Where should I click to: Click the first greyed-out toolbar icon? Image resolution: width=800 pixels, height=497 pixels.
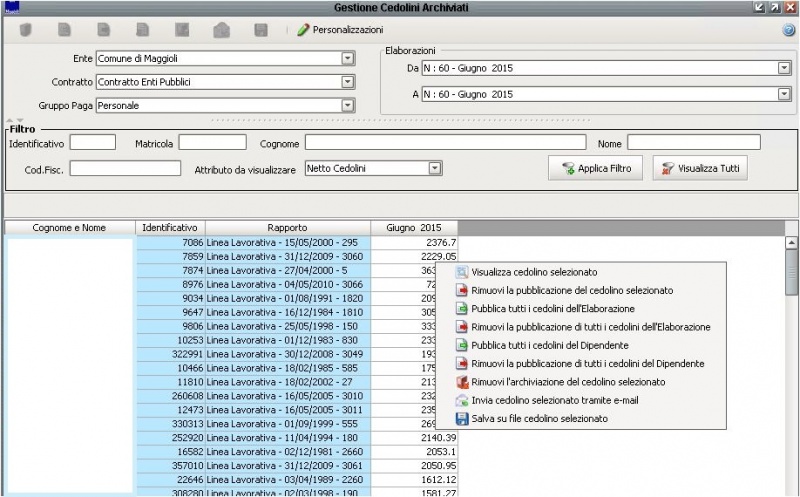[x=26, y=30]
